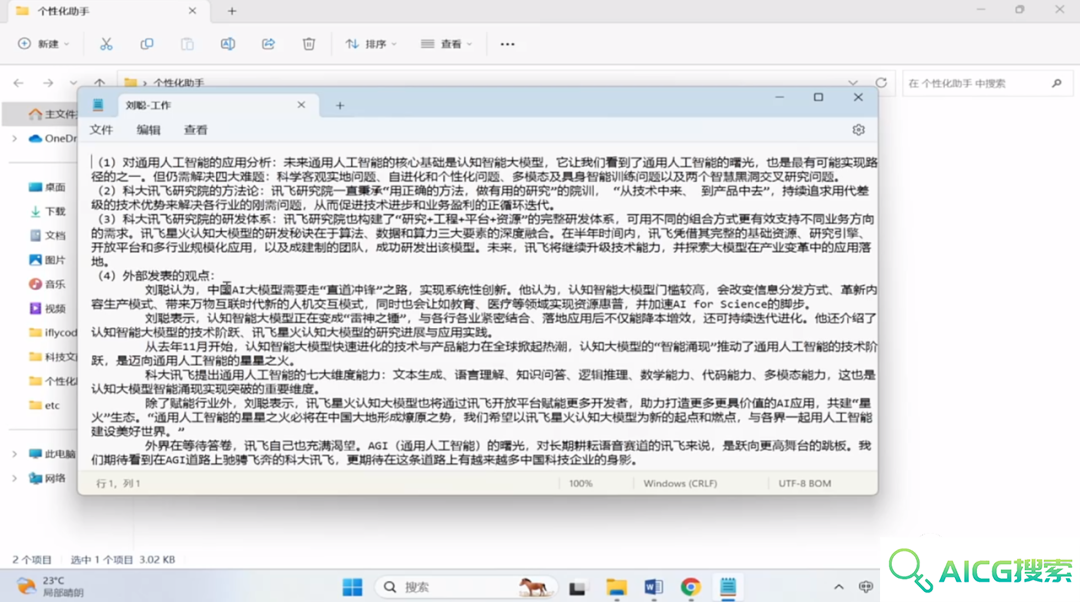Viewport: 1080px width, 602px height.
Task: Click the Delete trash icon in File Explorer
Action: (x=309, y=44)
